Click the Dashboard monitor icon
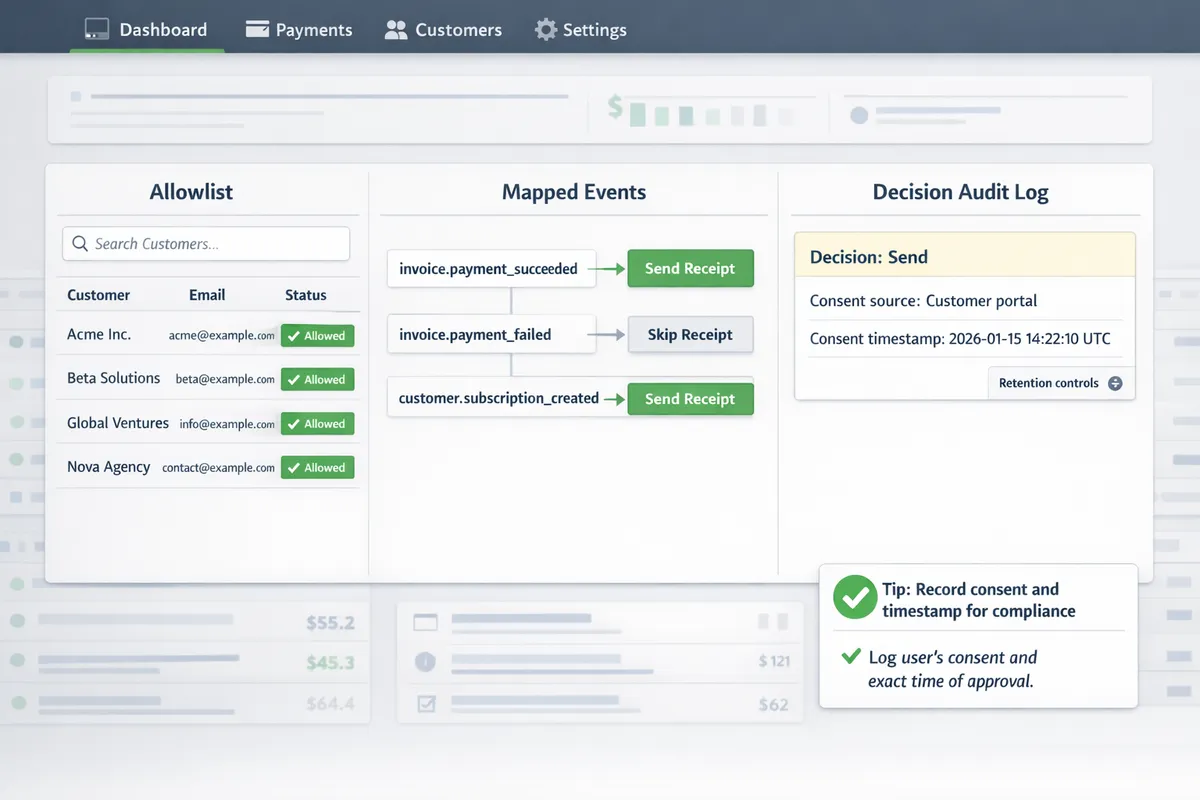This screenshot has width=1200, height=800. (x=97, y=29)
